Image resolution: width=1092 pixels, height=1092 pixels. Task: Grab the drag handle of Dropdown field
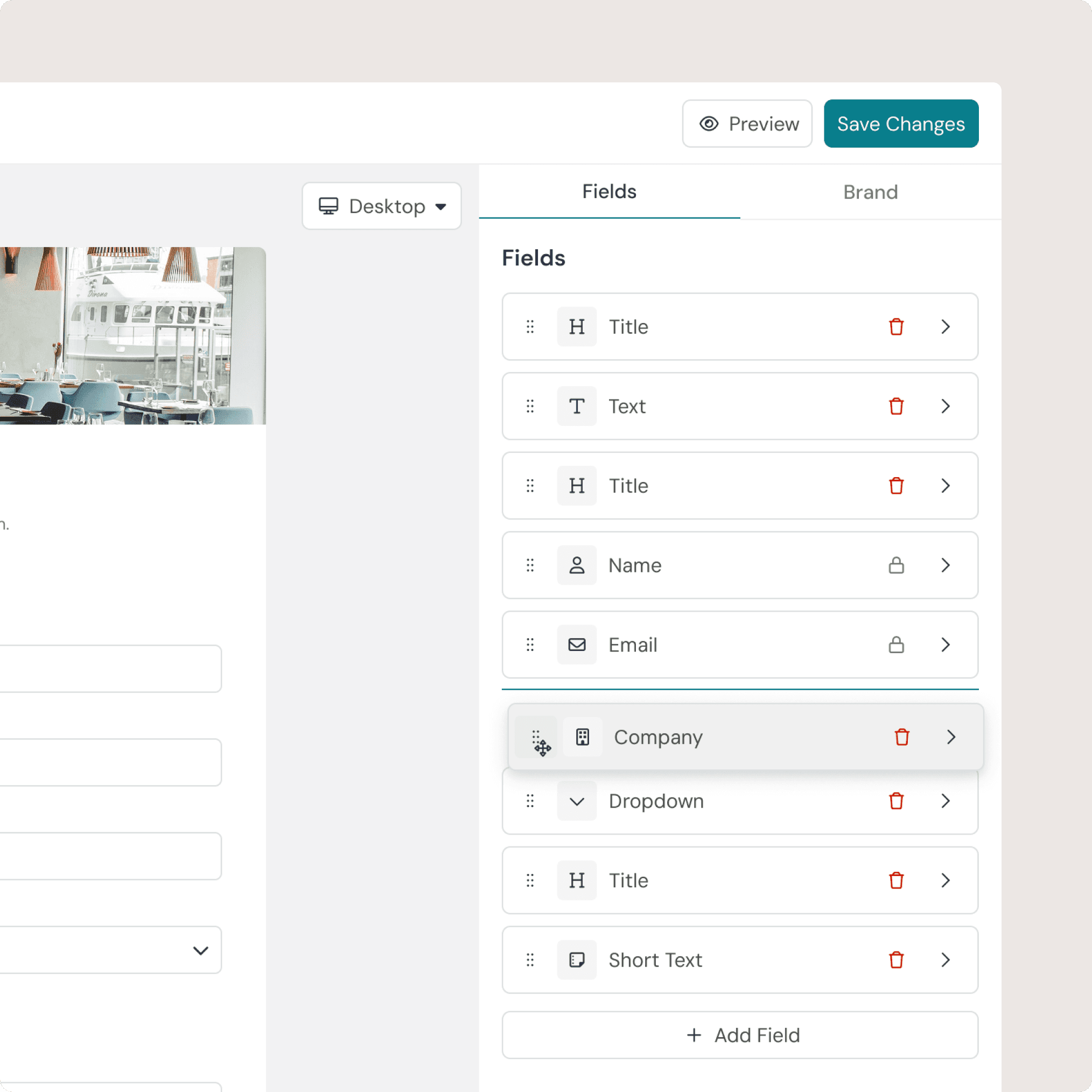click(530, 801)
